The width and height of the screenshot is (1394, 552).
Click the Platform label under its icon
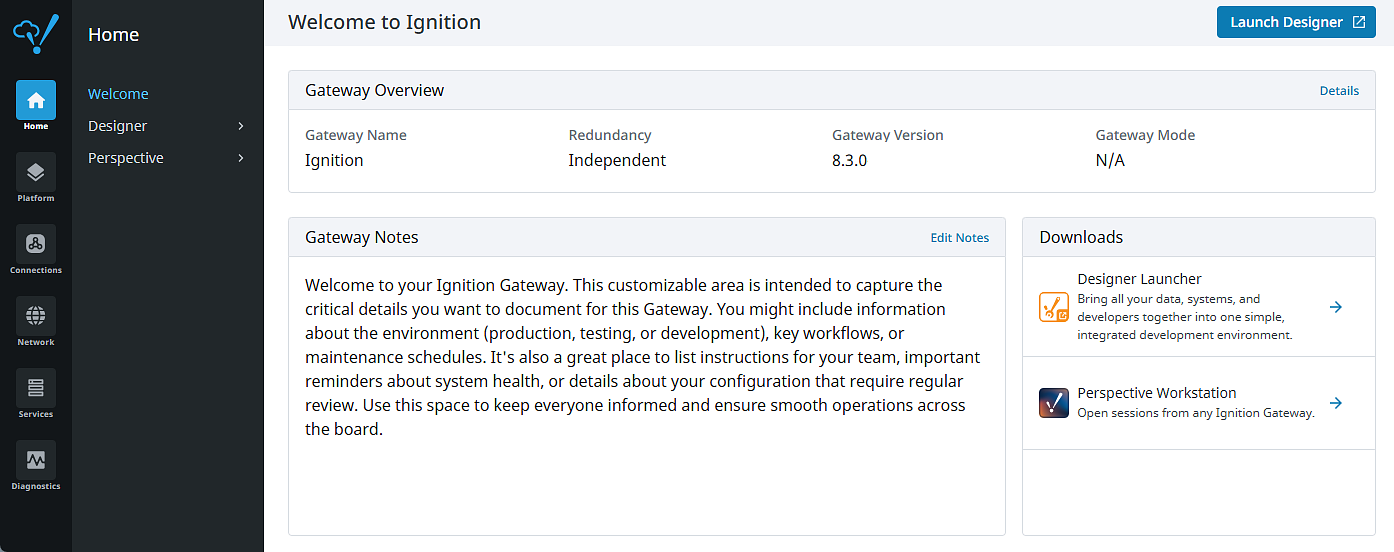tap(36, 198)
